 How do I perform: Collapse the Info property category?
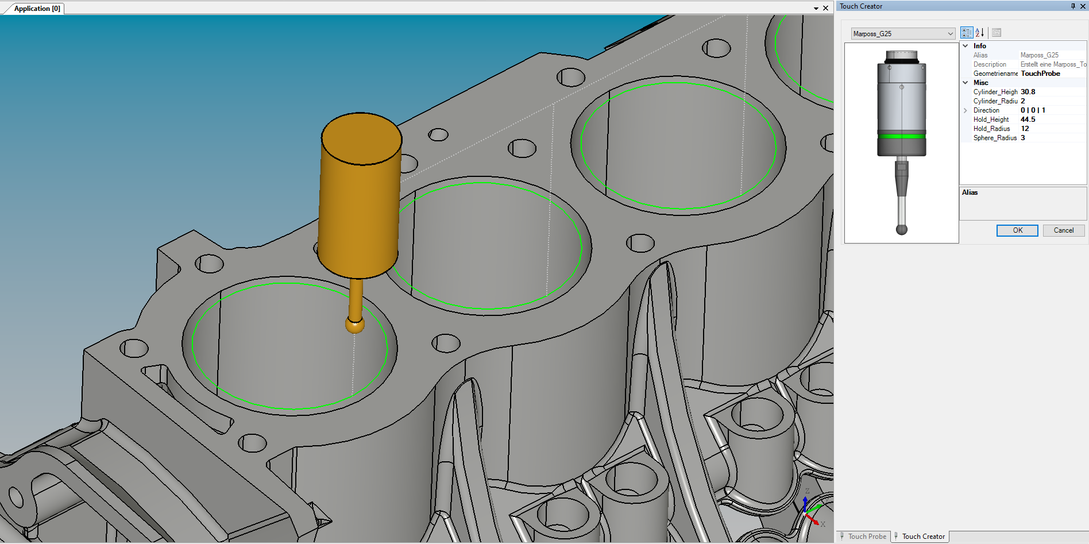[x=965, y=46]
